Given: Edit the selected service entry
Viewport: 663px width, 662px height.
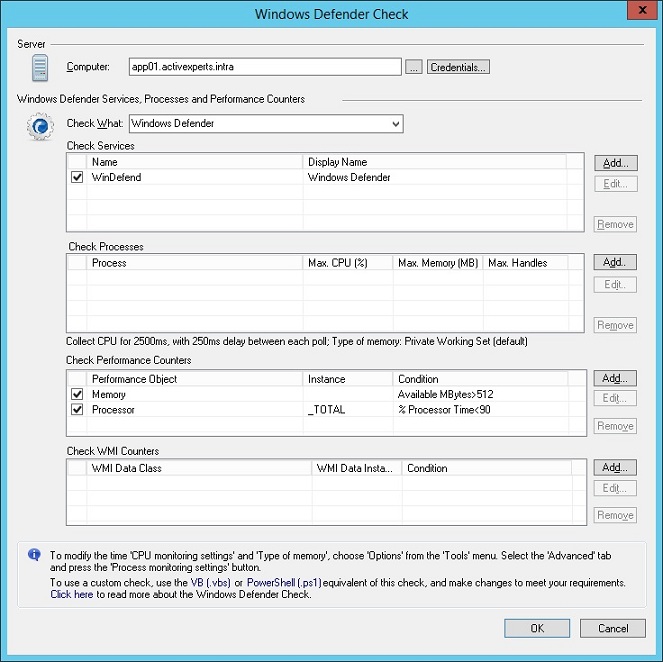Looking at the screenshot, I should click(616, 184).
